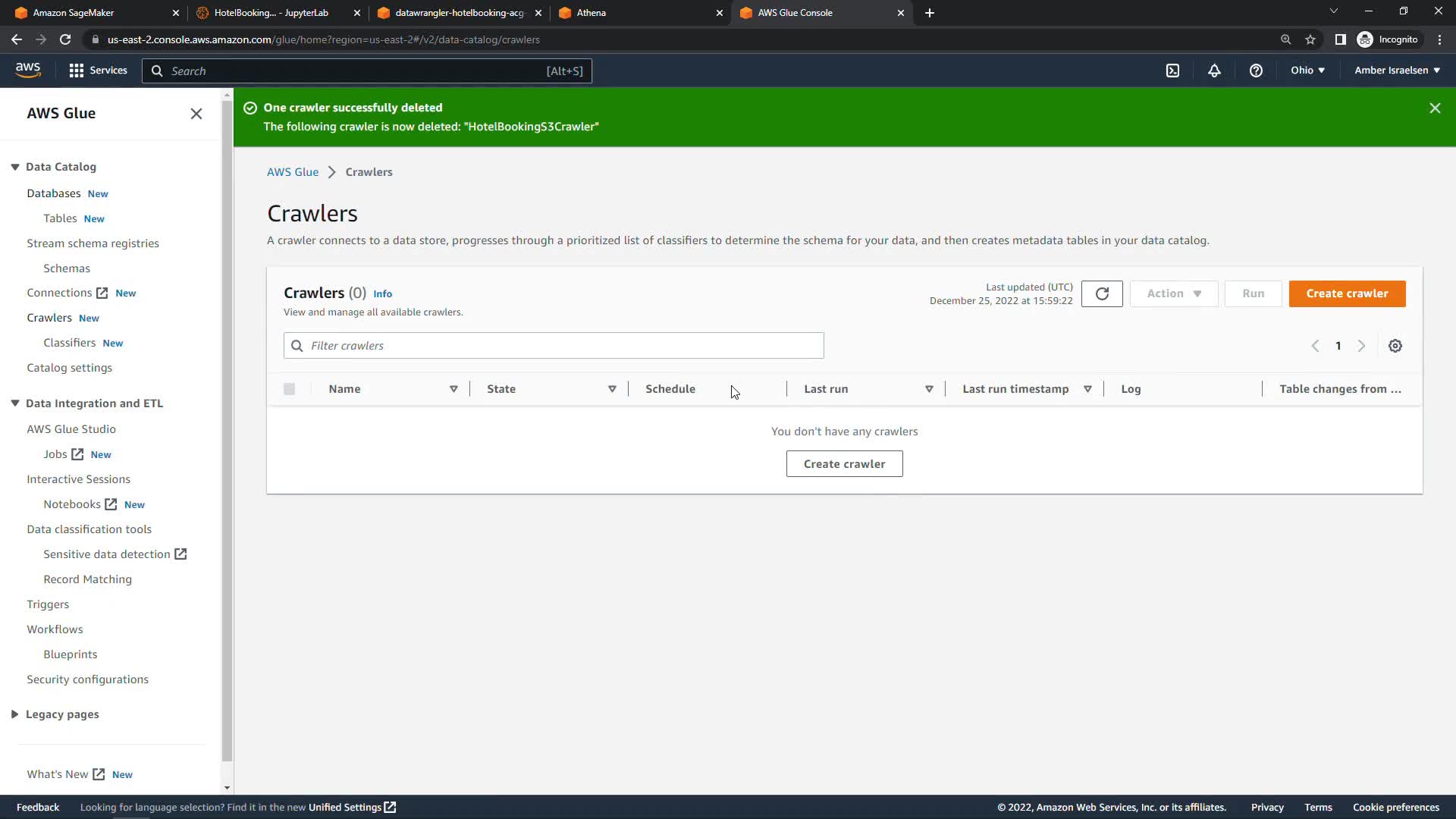Collapse the Data Catalog section
The width and height of the screenshot is (1456, 819).
point(15,167)
